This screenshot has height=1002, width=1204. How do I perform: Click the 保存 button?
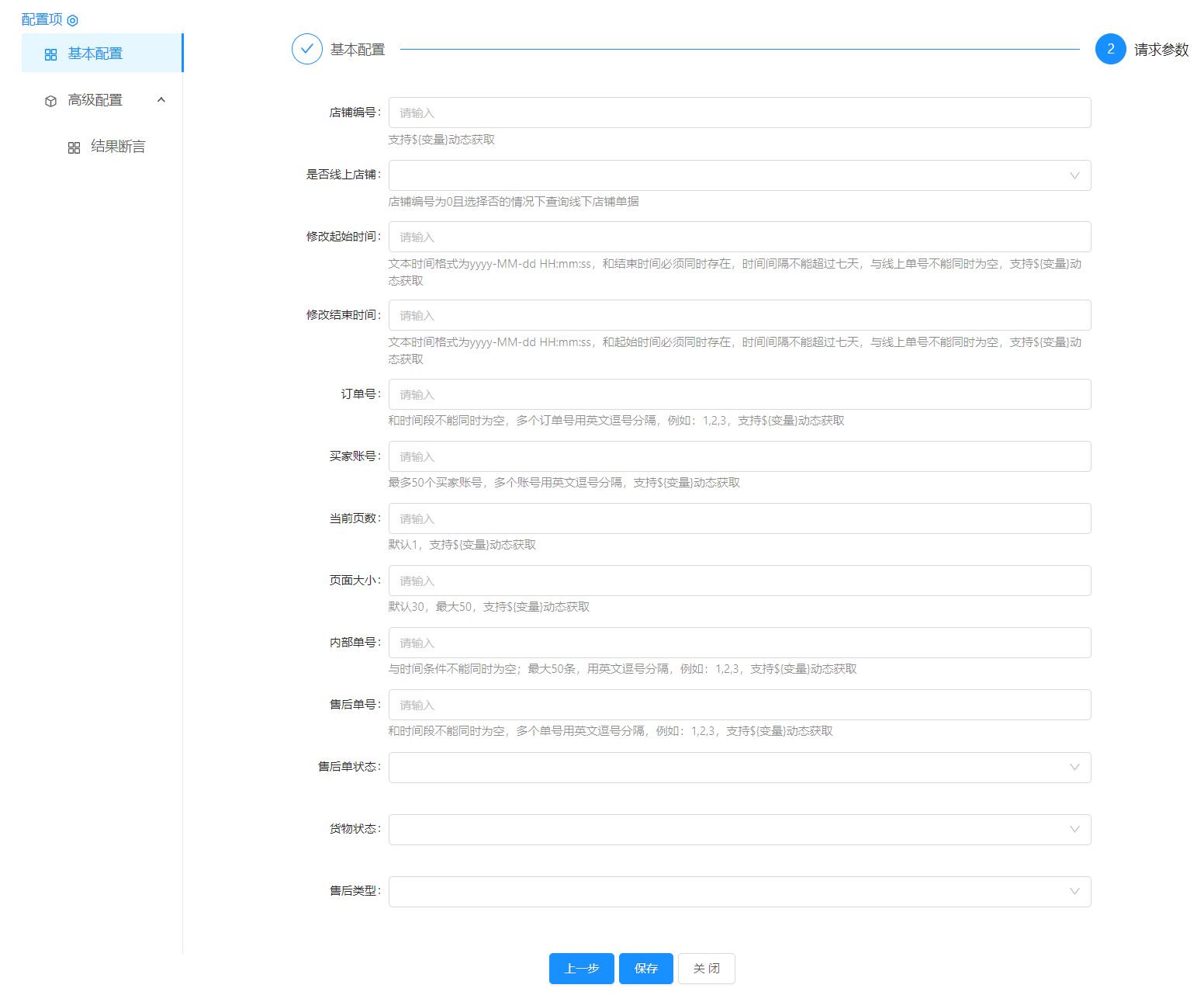[645, 969]
